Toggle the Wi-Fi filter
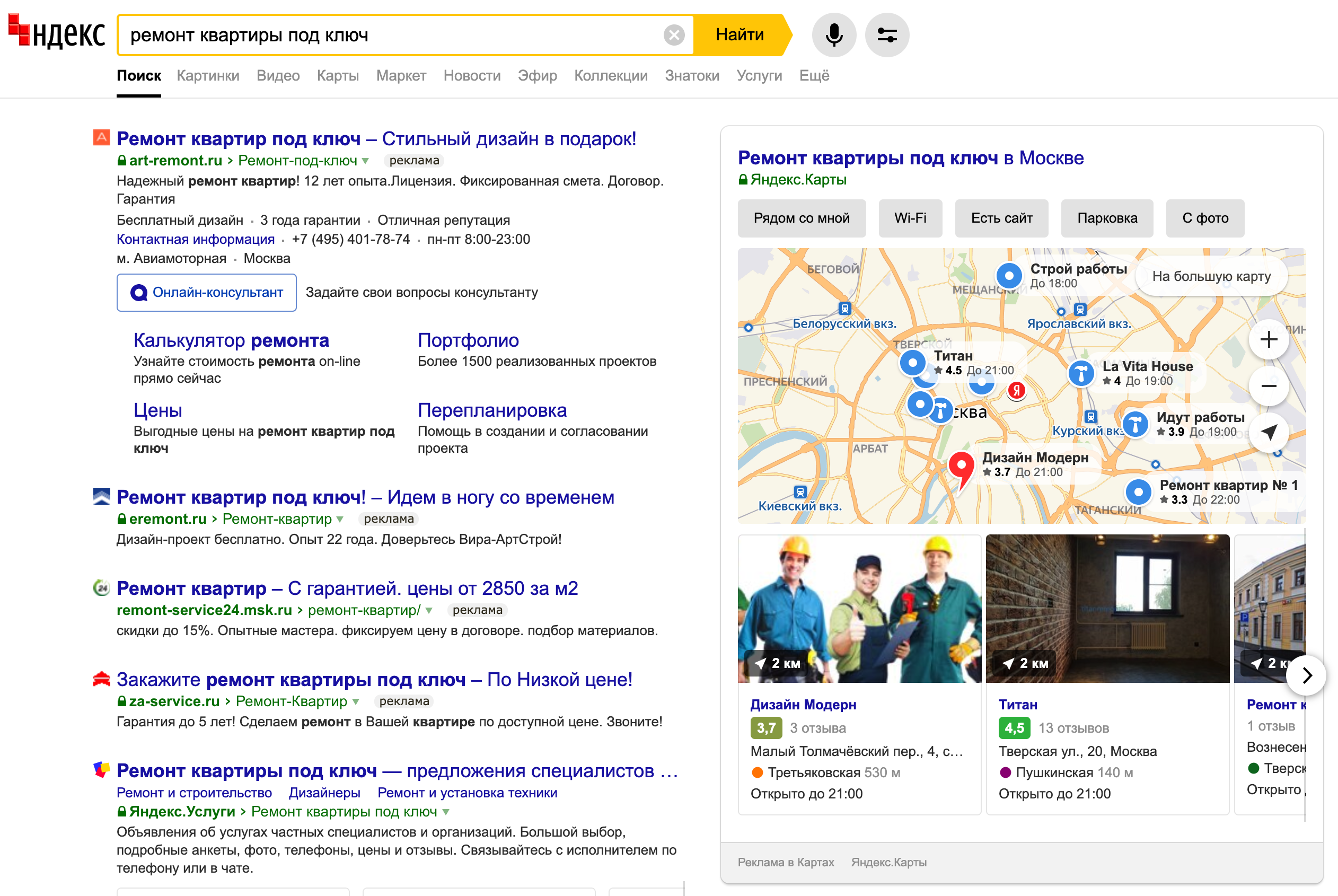This screenshot has height=896, width=1338. [x=910, y=218]
